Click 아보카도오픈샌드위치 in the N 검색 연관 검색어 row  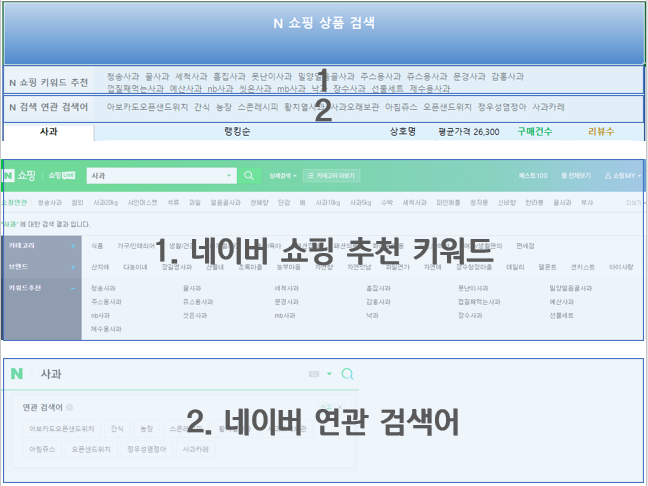point(147,107)
